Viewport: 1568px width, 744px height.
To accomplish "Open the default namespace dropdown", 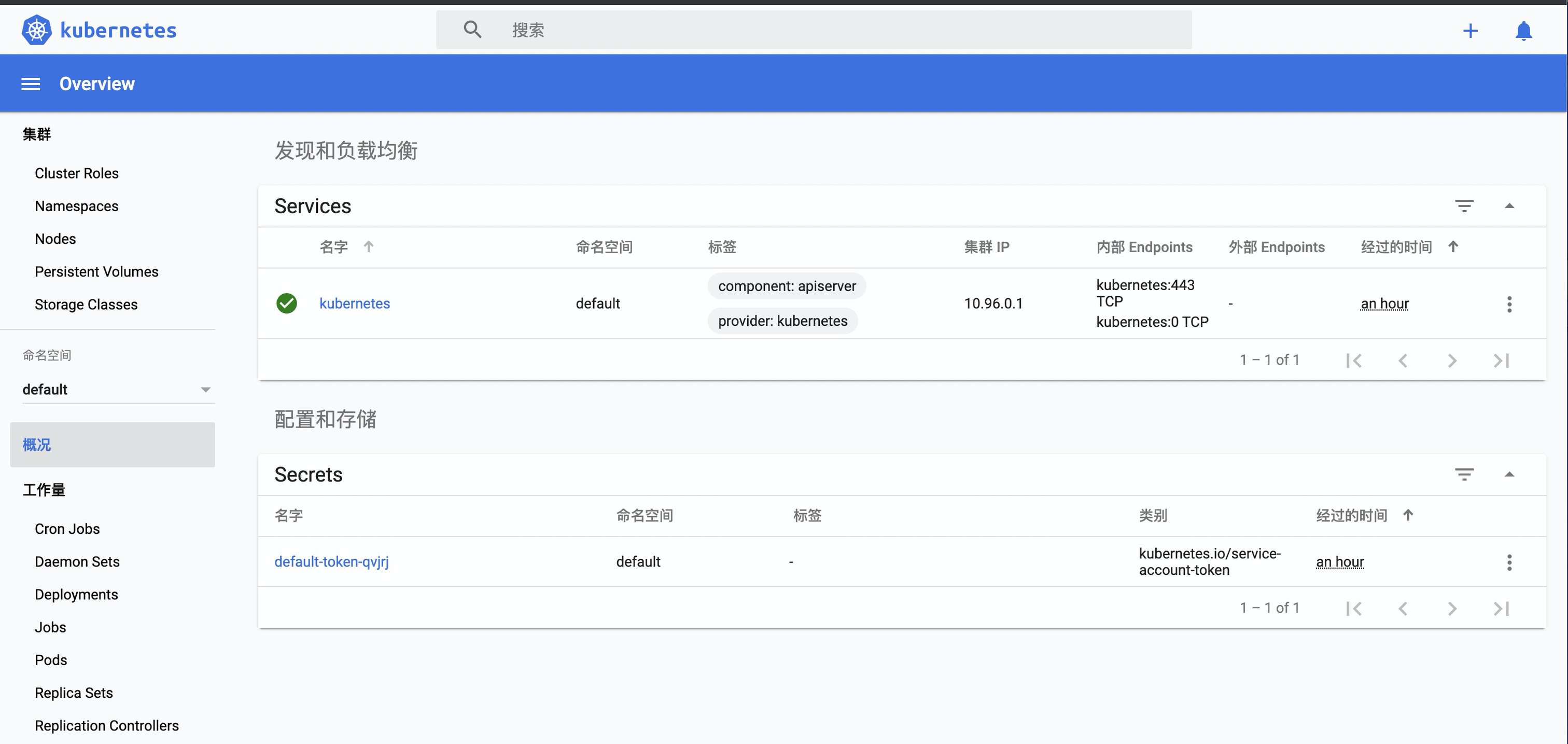I will point(116,390).
